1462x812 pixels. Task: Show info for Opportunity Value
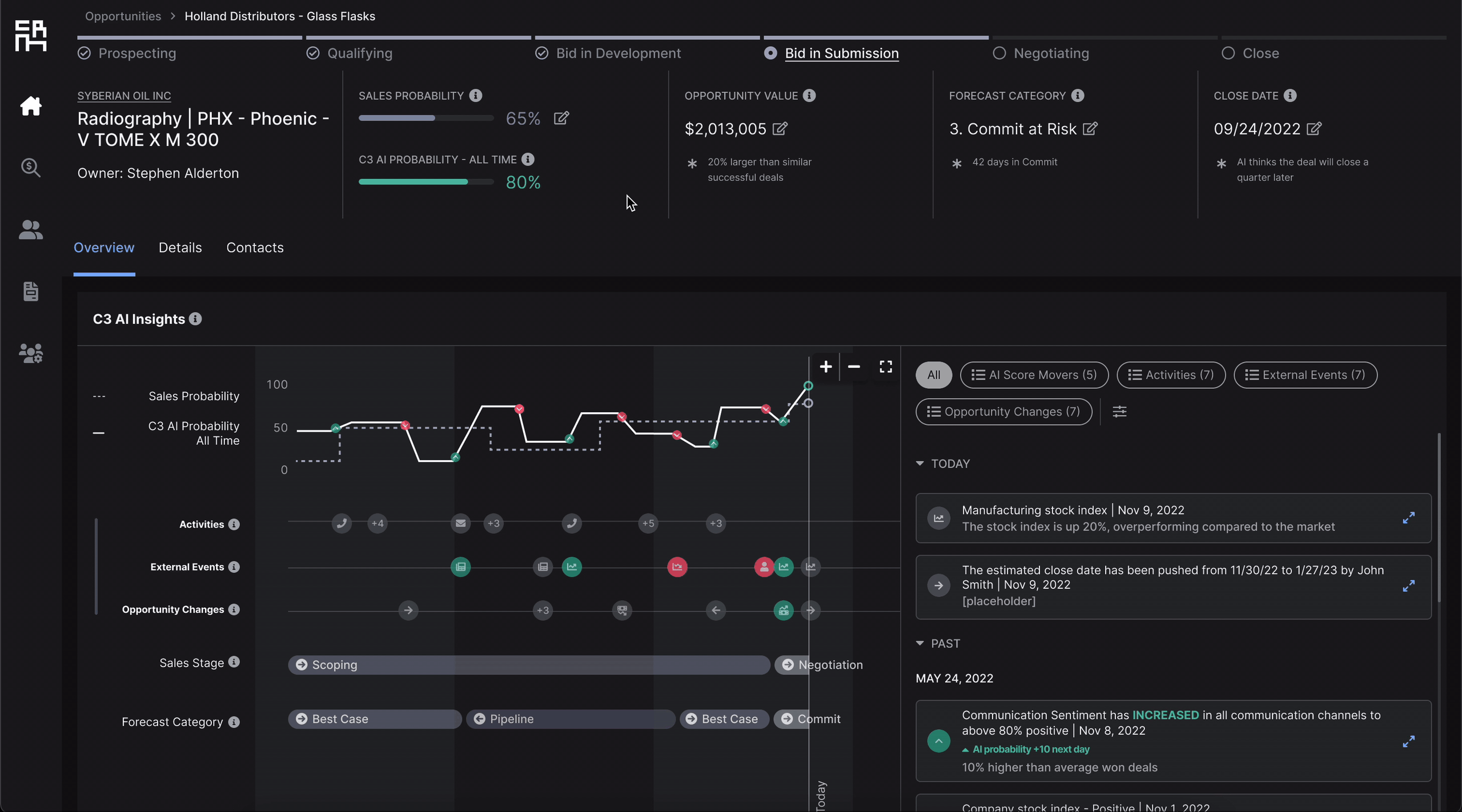(x=809, y=95)
